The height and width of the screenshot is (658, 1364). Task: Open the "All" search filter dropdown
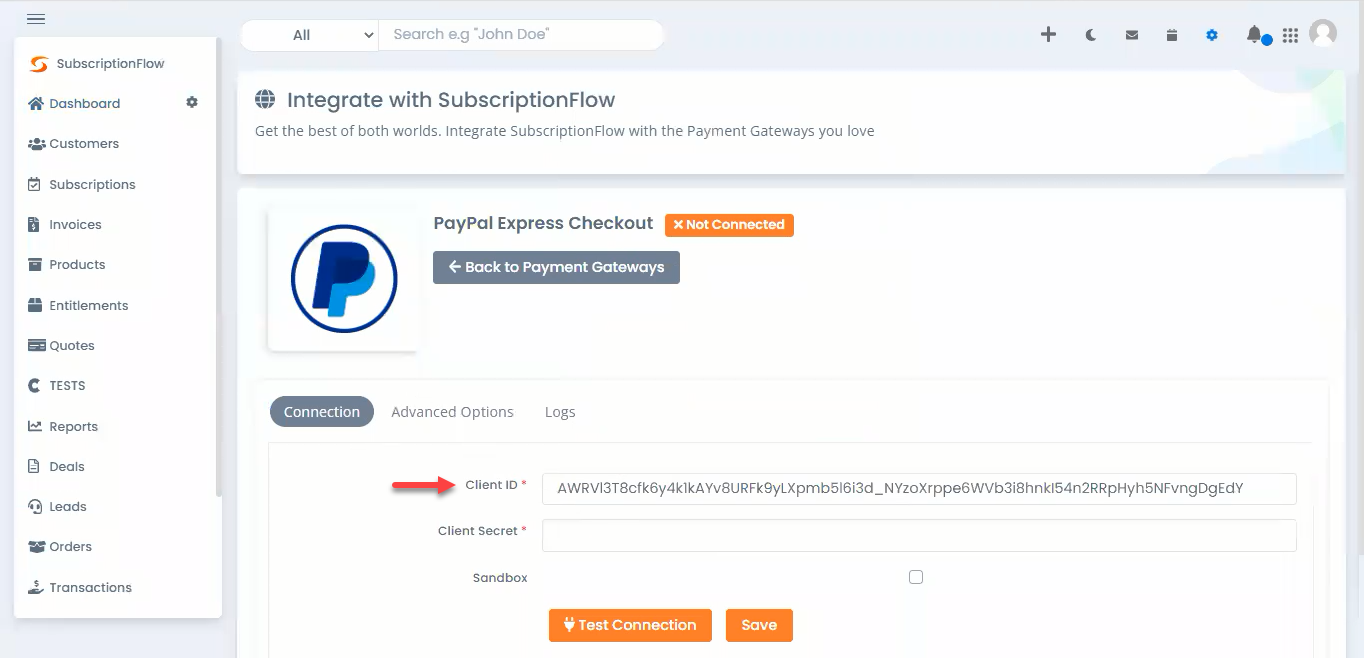click(x=309, y=35)
